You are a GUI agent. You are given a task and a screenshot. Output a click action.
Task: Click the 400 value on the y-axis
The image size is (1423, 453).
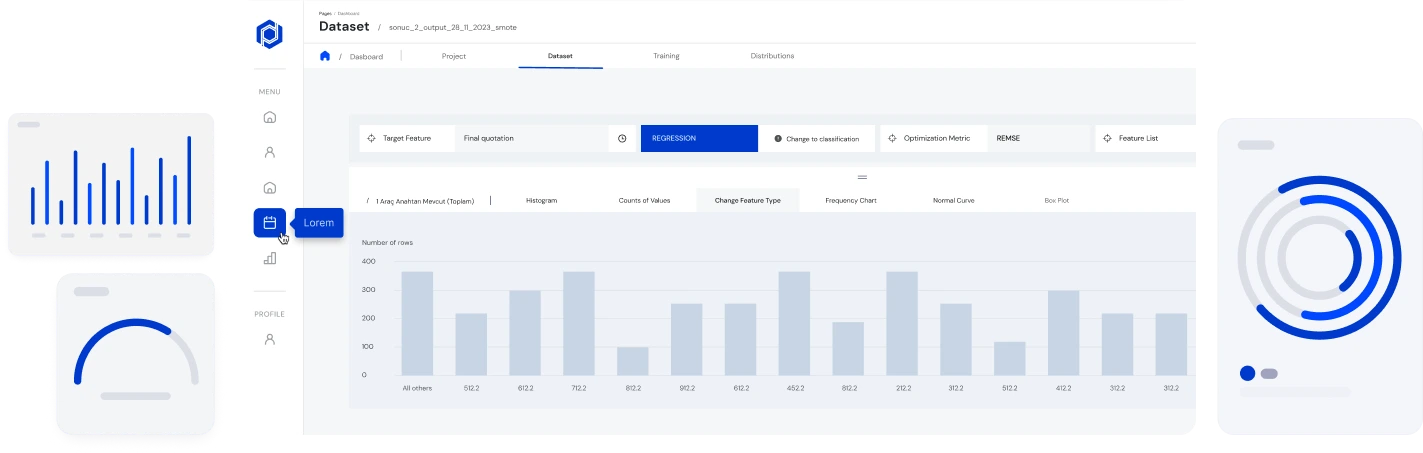tap(368, 261)
